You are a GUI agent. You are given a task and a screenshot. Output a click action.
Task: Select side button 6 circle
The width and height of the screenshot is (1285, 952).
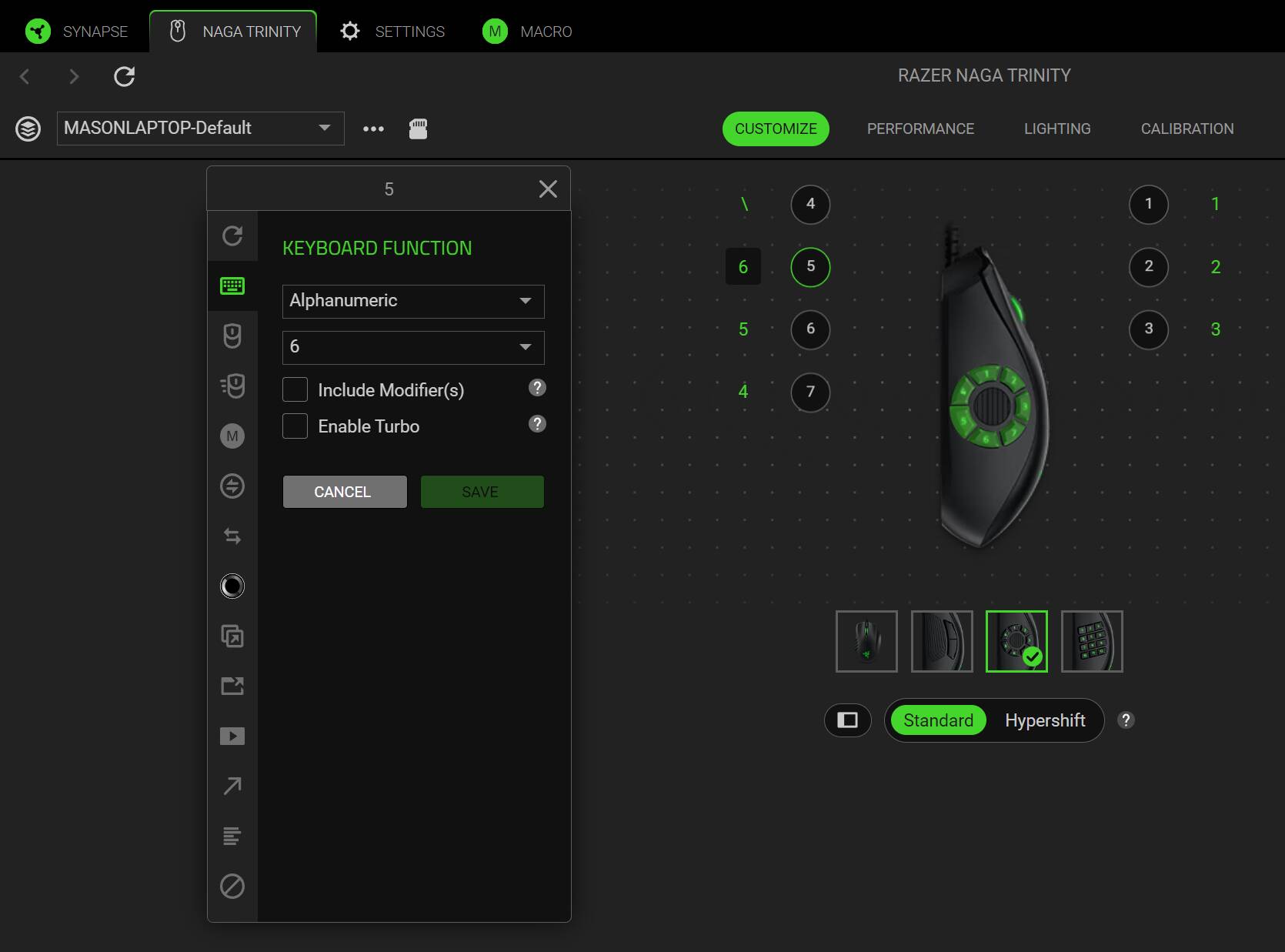810,329
